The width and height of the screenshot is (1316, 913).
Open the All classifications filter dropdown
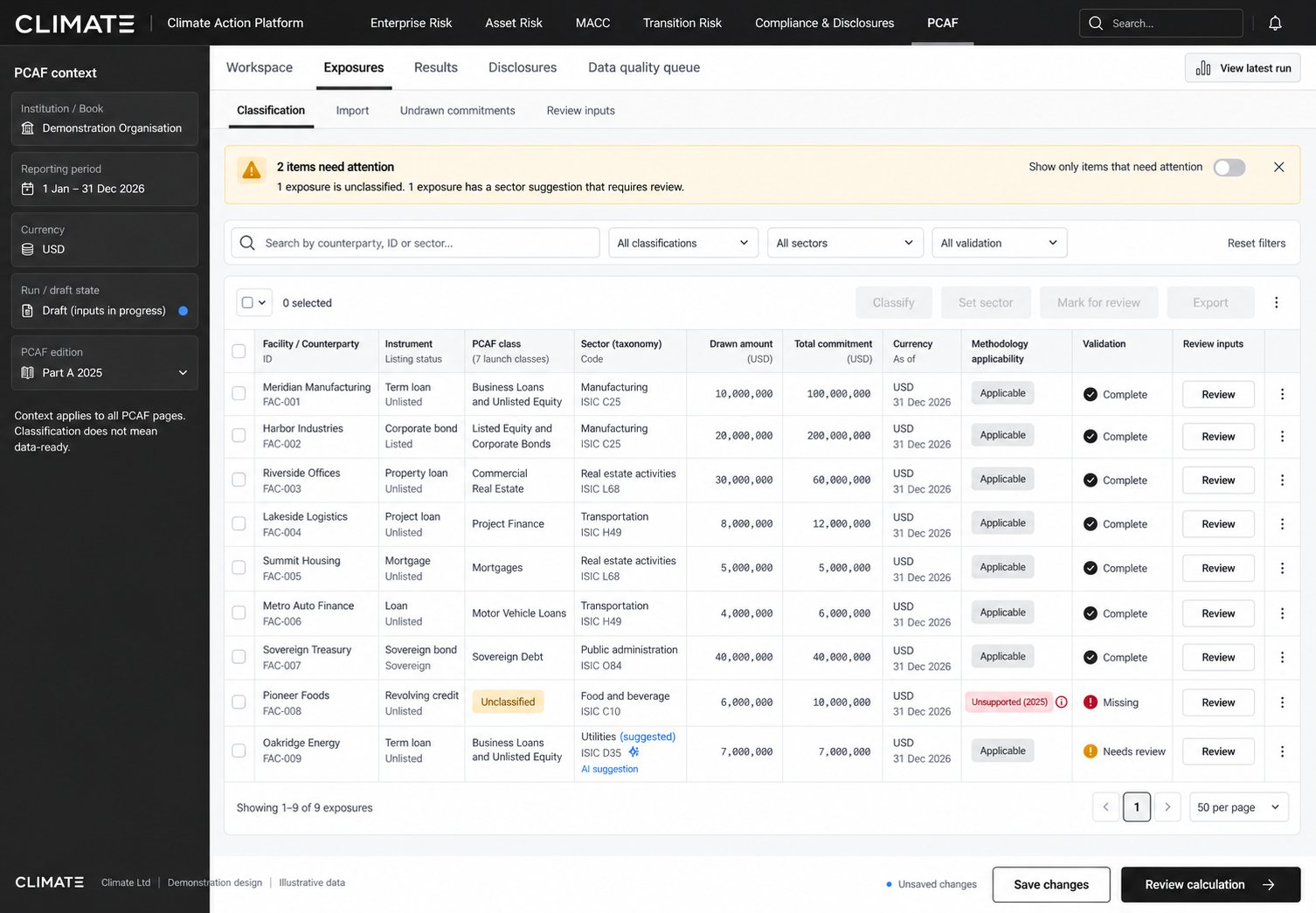click(683, 243)
